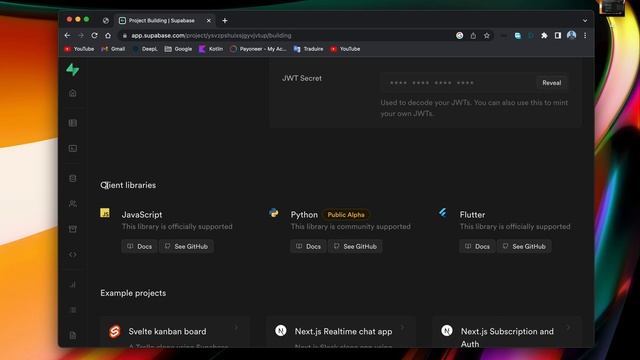Click the Google icon in address bar
Image resolution: width=640 pixels, height=360 pixels.
click(x=459, y=36)
